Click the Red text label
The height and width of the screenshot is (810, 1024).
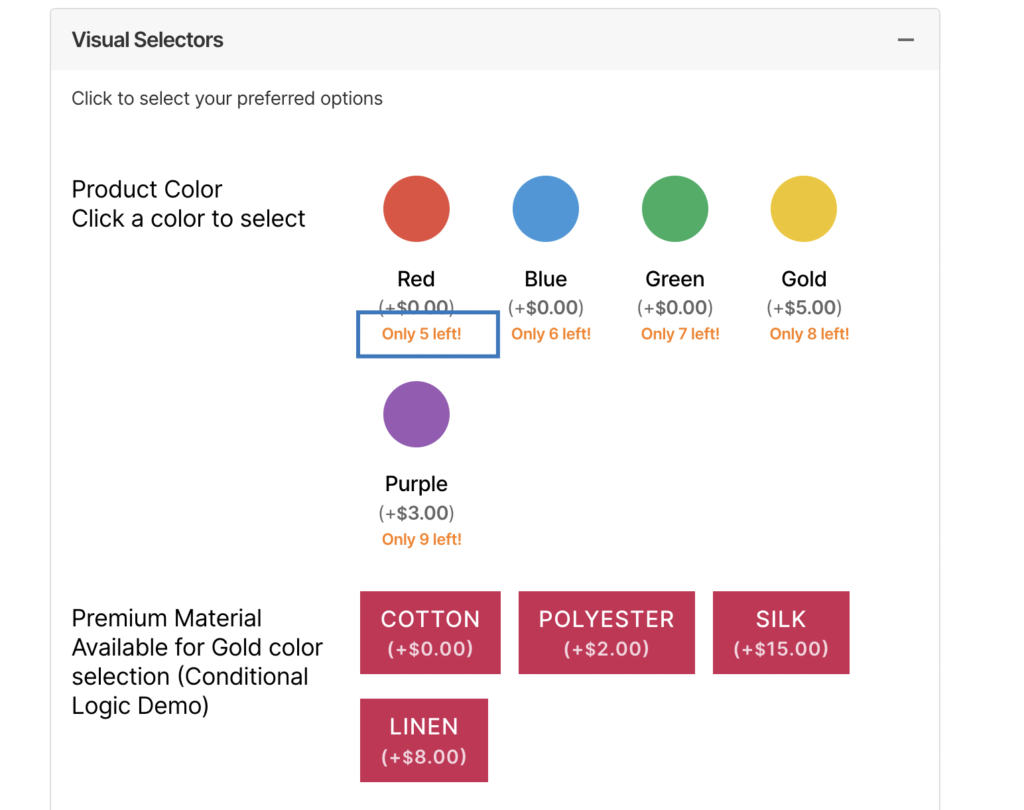click(416, 279)
